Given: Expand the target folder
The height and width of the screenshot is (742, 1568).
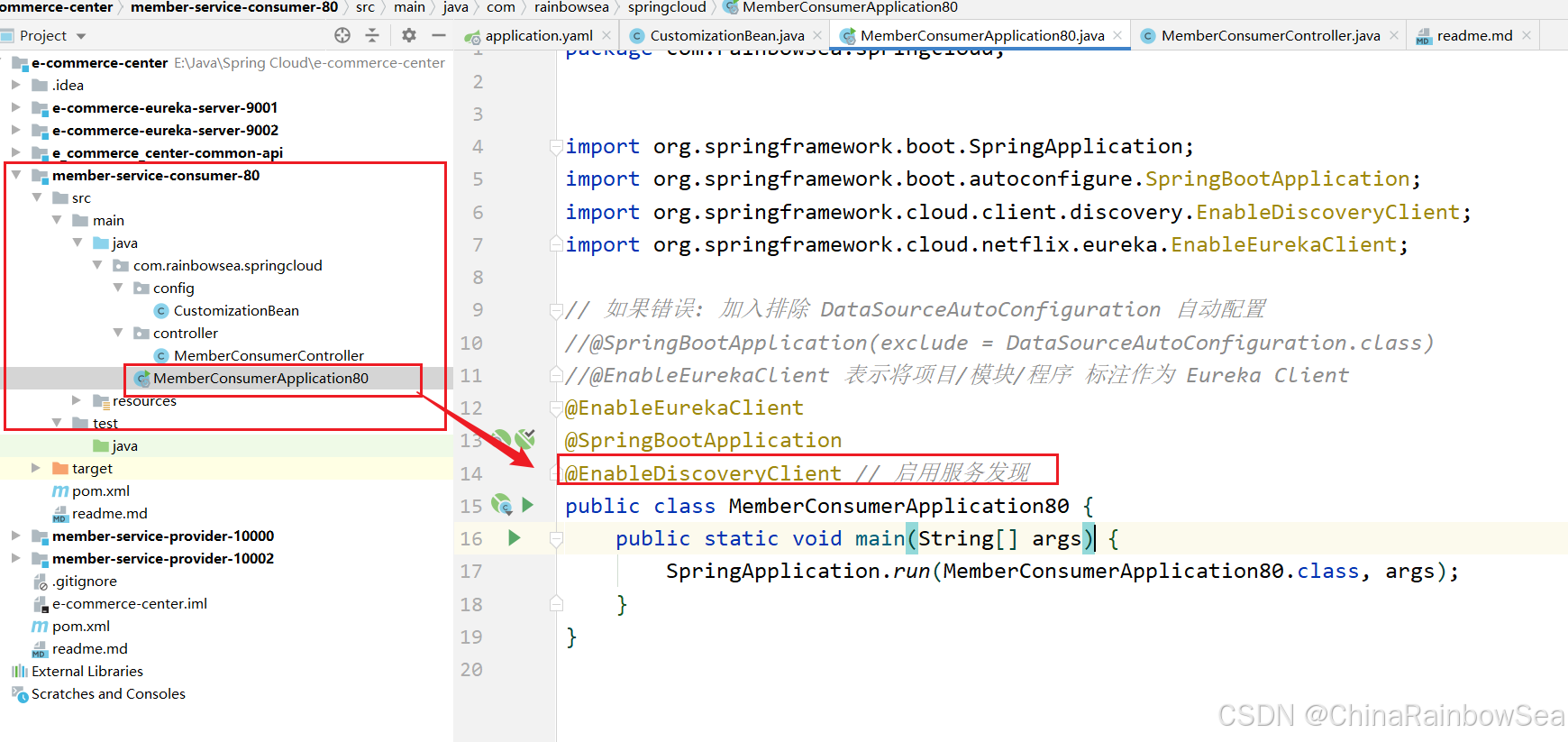Looking at the screenshot, I should 36,468.
